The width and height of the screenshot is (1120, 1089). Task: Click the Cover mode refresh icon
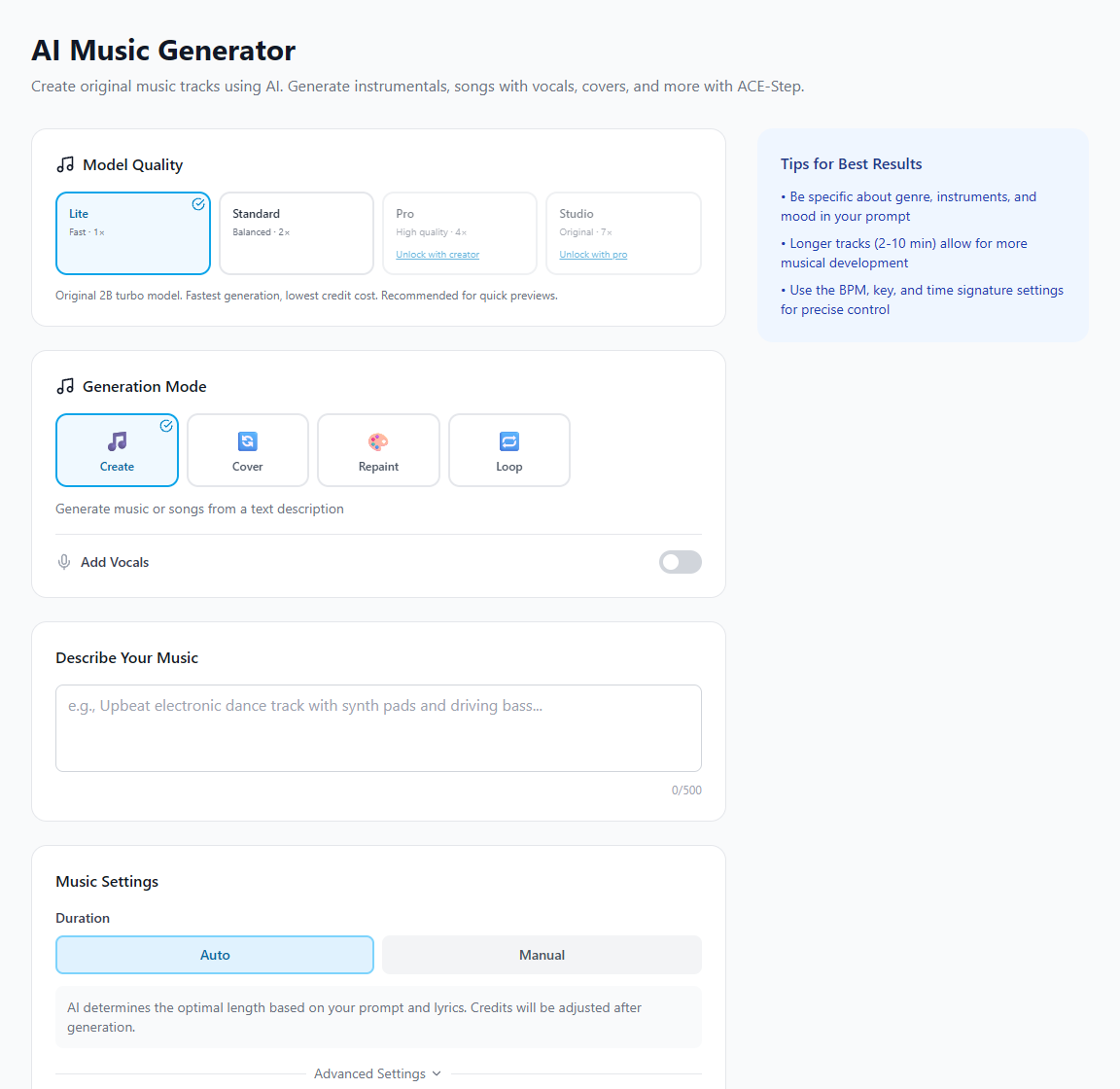(248, 441)
